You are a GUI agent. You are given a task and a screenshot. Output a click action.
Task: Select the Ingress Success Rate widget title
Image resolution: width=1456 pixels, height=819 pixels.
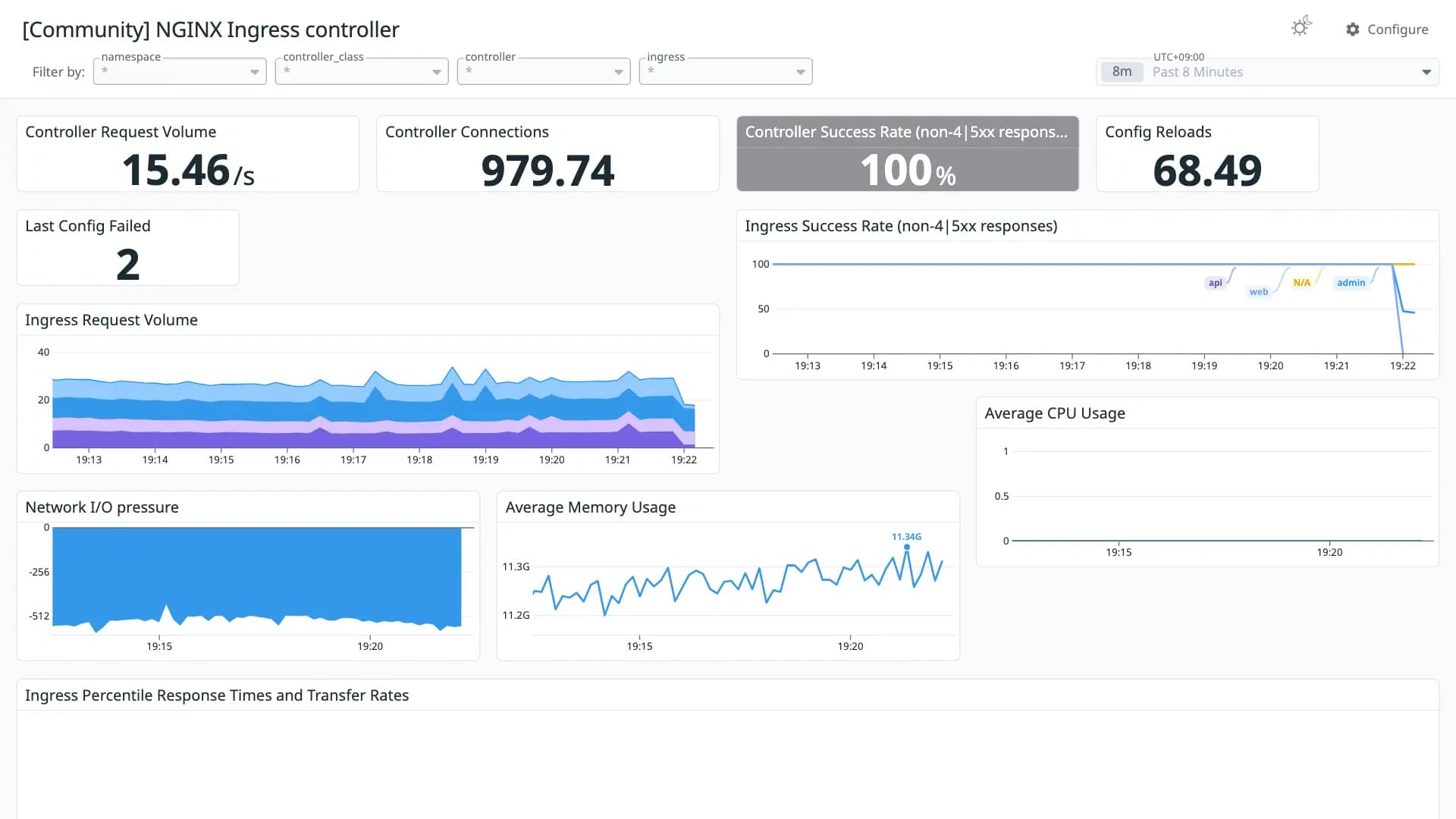point(901,226)
